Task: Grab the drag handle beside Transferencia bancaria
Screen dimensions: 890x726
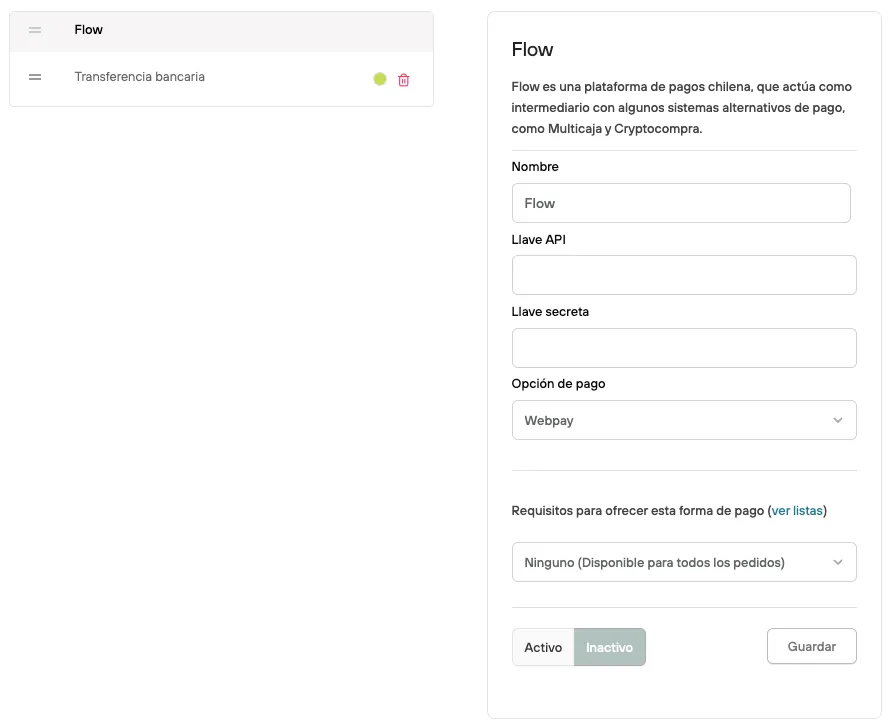Action: (35, 77)
